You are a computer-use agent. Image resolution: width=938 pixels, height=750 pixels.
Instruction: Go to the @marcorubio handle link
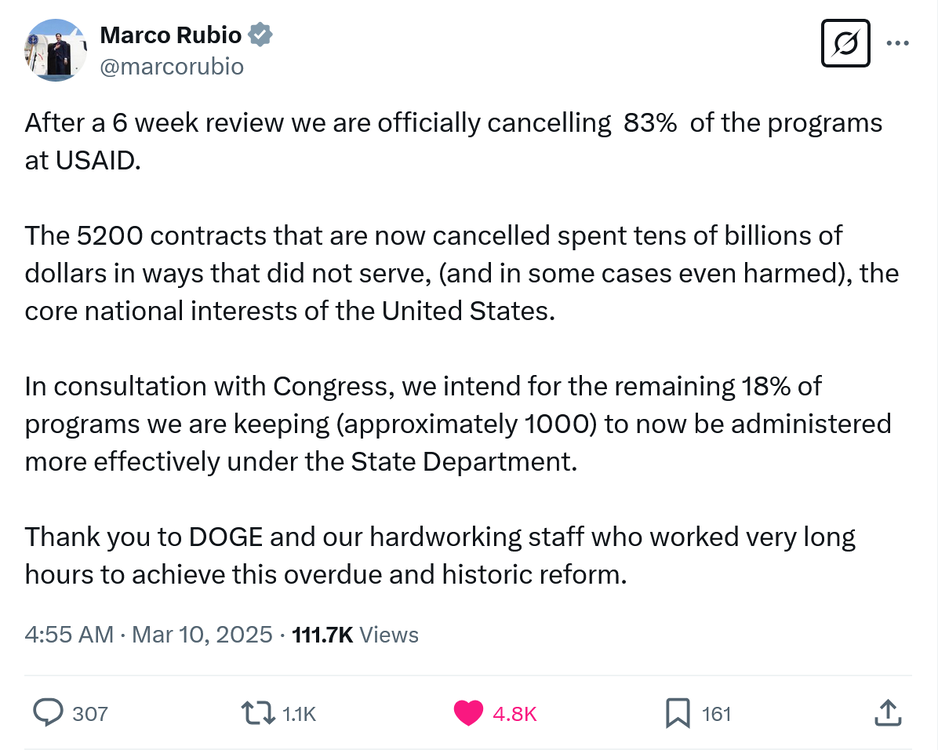(x=171, y=66)
